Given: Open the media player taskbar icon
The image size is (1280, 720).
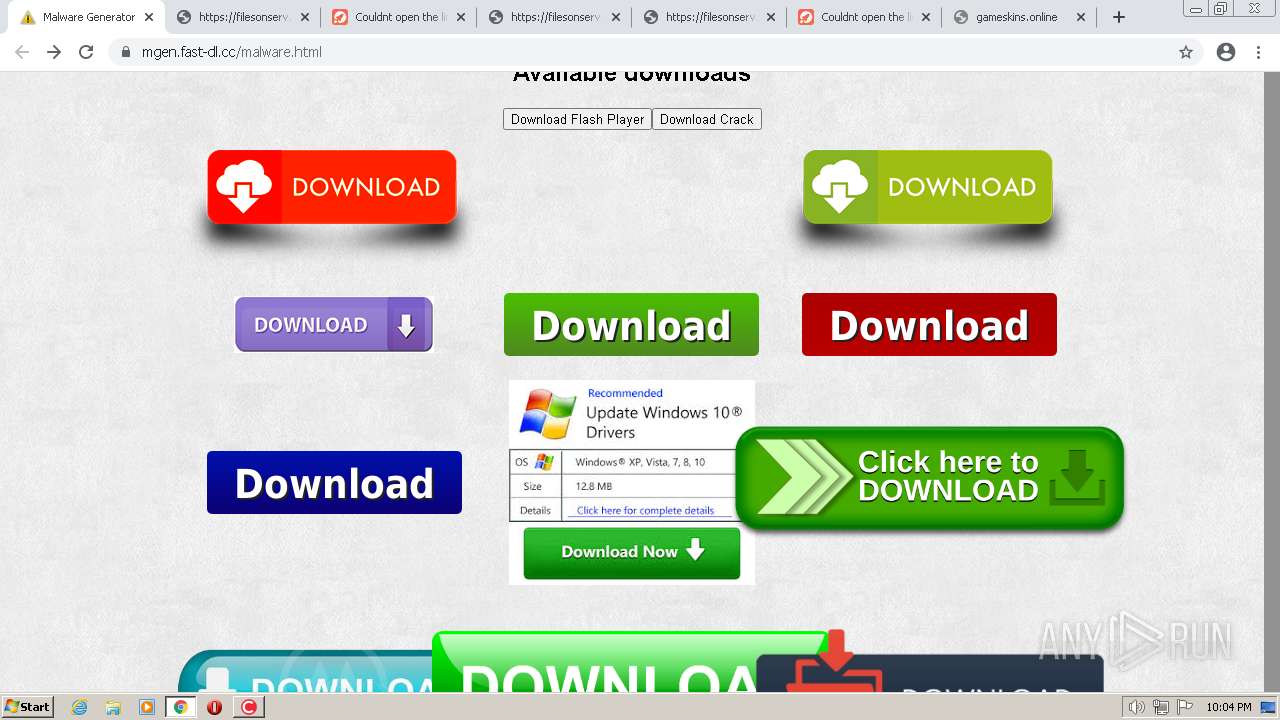Looking at the screenshot, I should click(x=147, y=707).
